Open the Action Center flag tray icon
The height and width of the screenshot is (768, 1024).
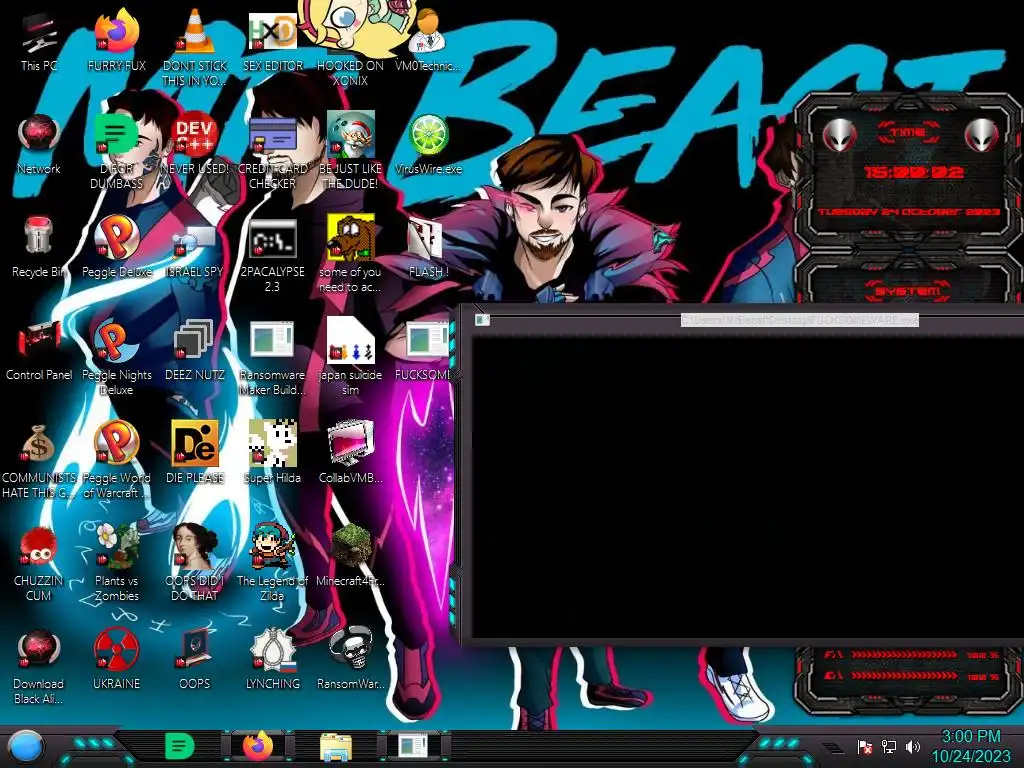click(865, 747)
